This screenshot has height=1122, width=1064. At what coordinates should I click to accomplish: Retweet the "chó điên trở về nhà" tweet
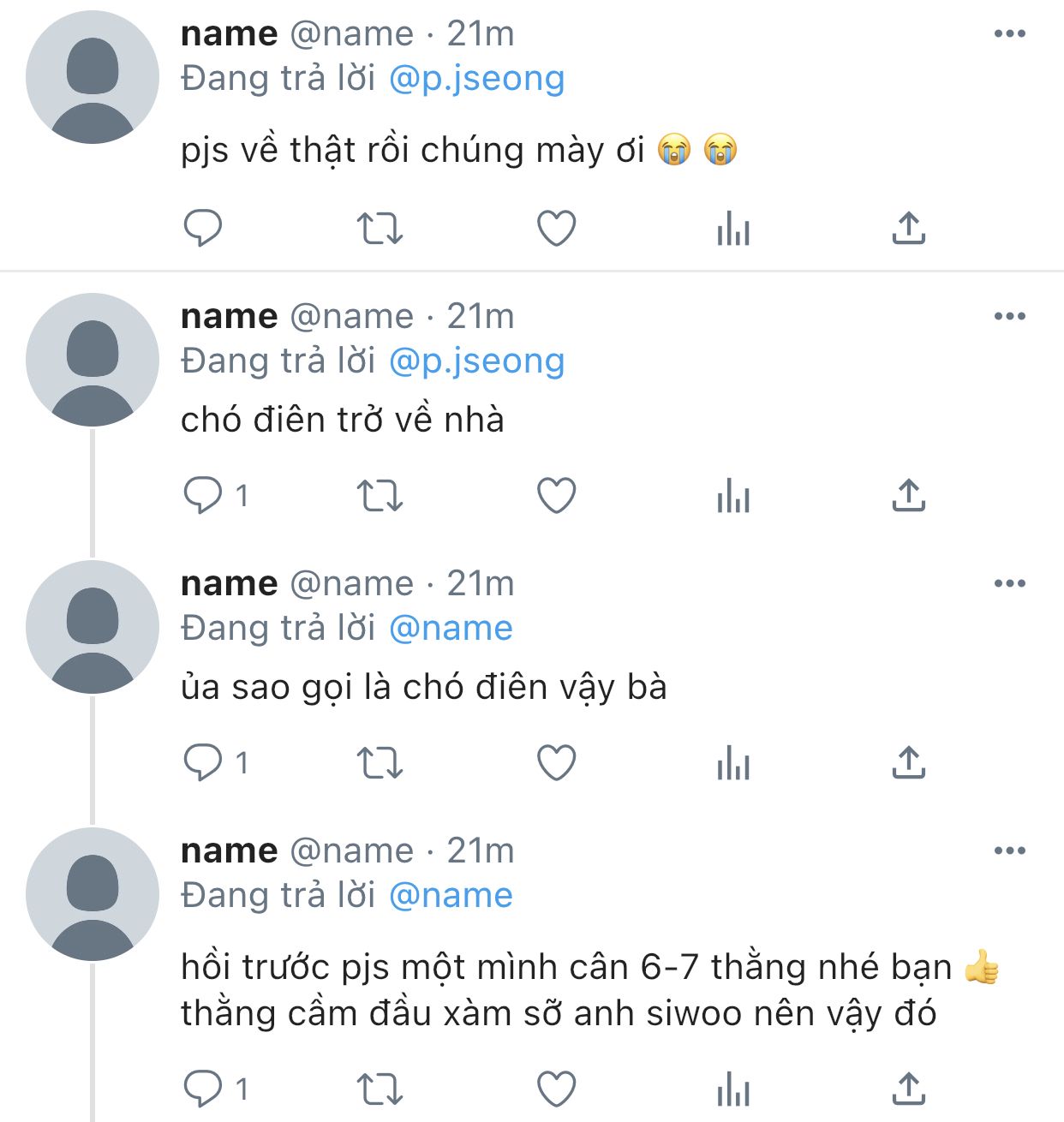tap(379, 496)
